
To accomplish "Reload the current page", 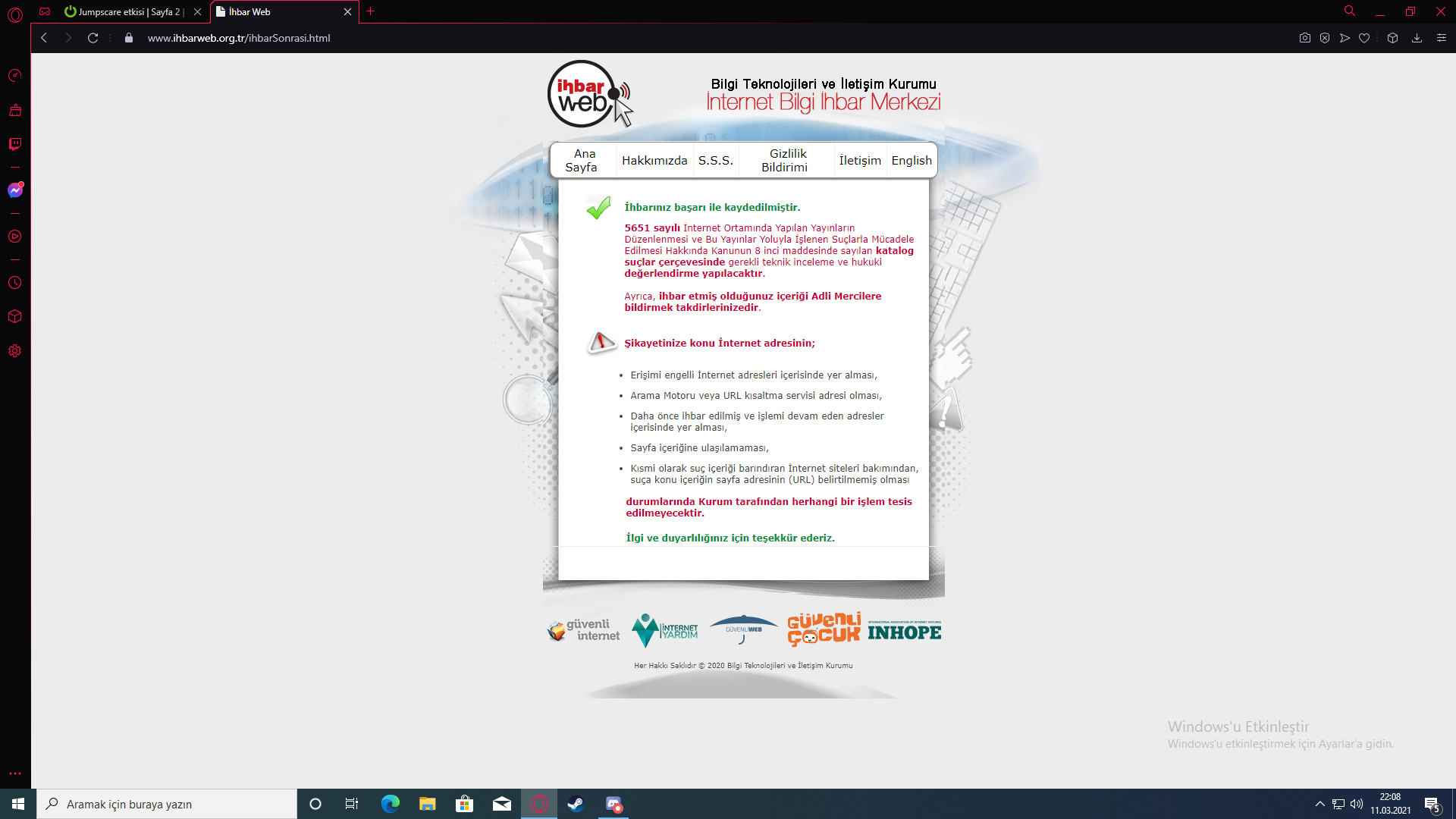I will point(93,38).
